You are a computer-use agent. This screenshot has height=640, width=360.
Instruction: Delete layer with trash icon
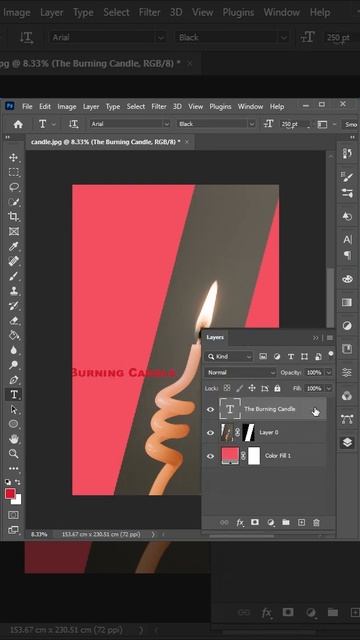(316, 522)
